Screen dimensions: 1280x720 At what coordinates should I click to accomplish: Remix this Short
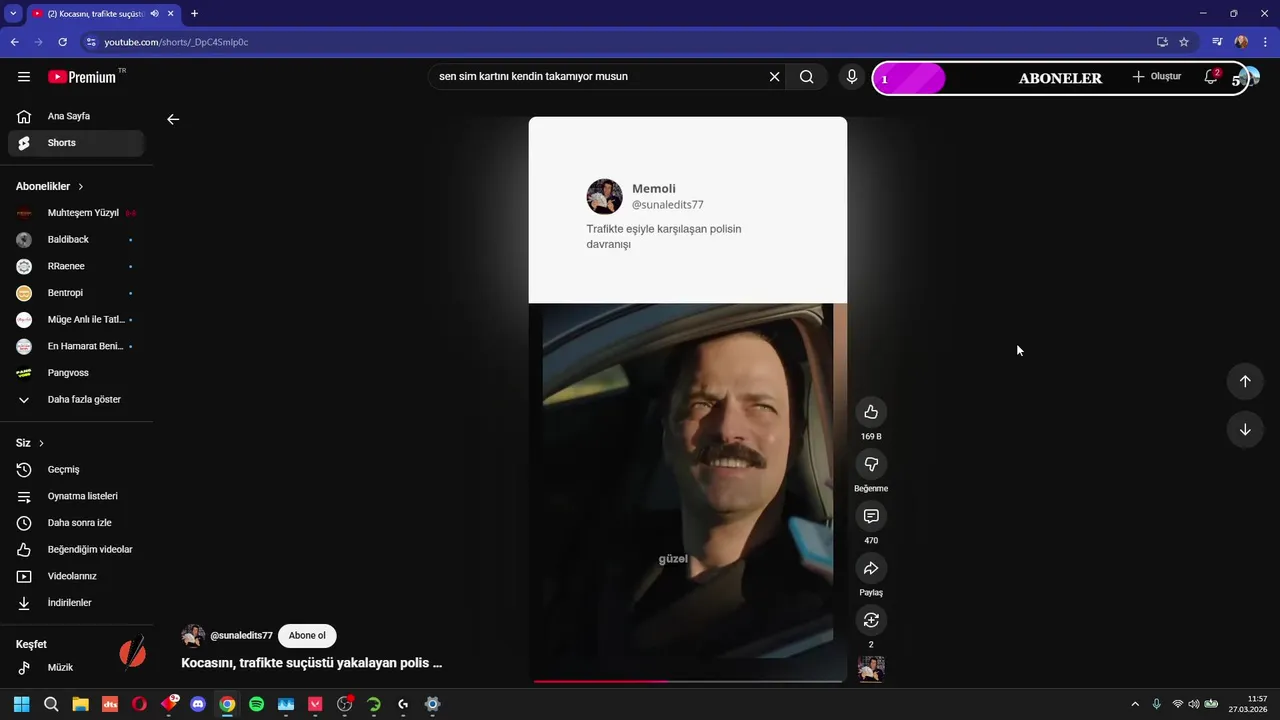pos(871,620)
